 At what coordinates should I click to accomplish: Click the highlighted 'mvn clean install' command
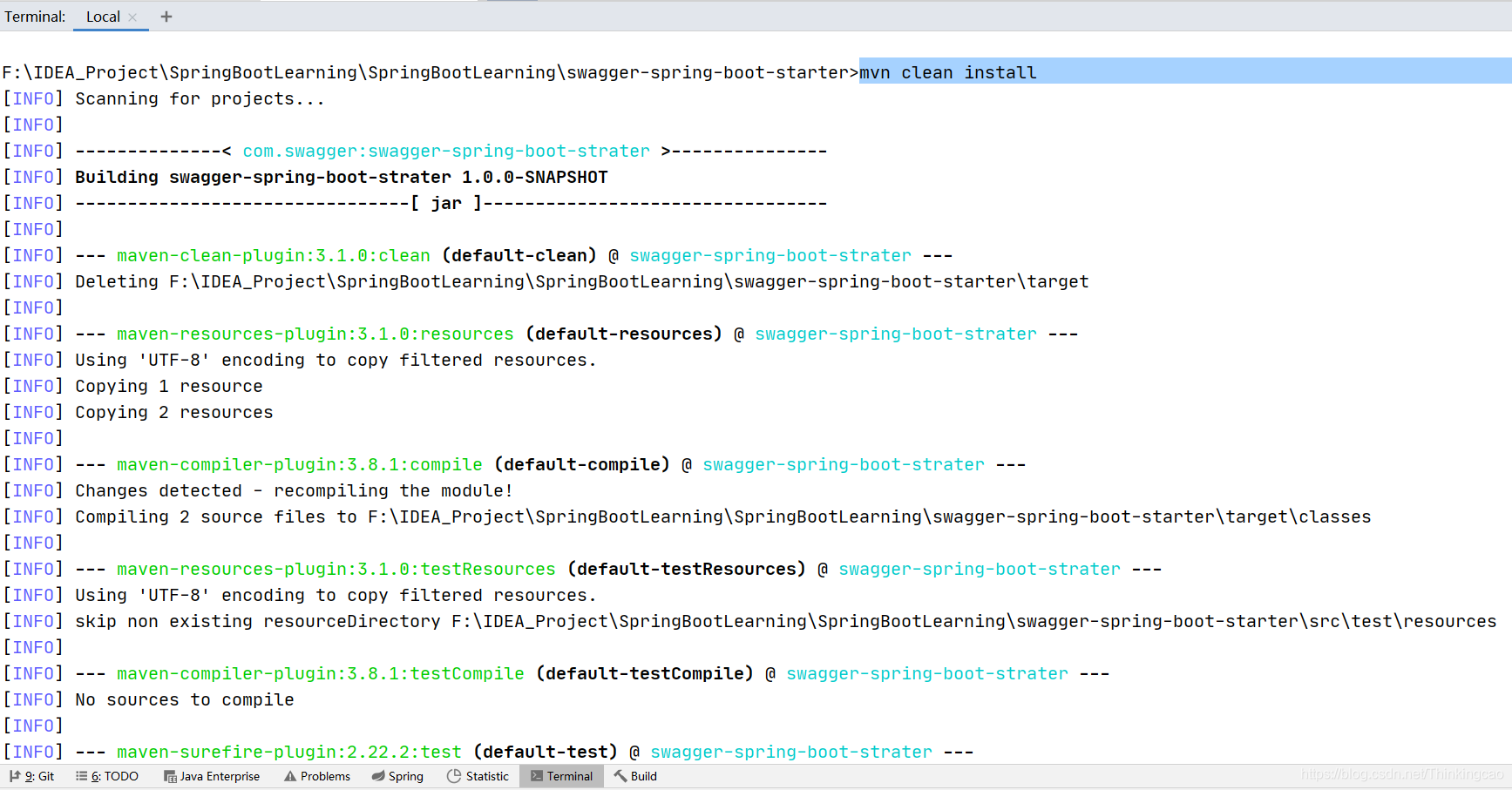pyautogui.click(x=948, y=72)
